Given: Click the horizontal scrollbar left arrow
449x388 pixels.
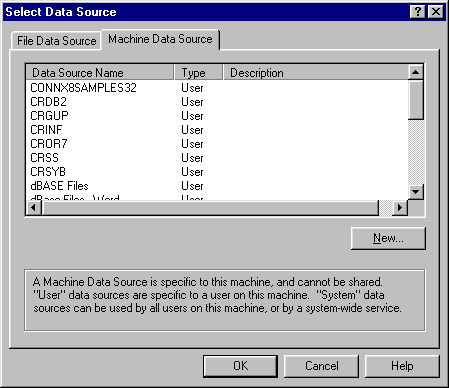Looking at the screenshot, I should [34, 207].
